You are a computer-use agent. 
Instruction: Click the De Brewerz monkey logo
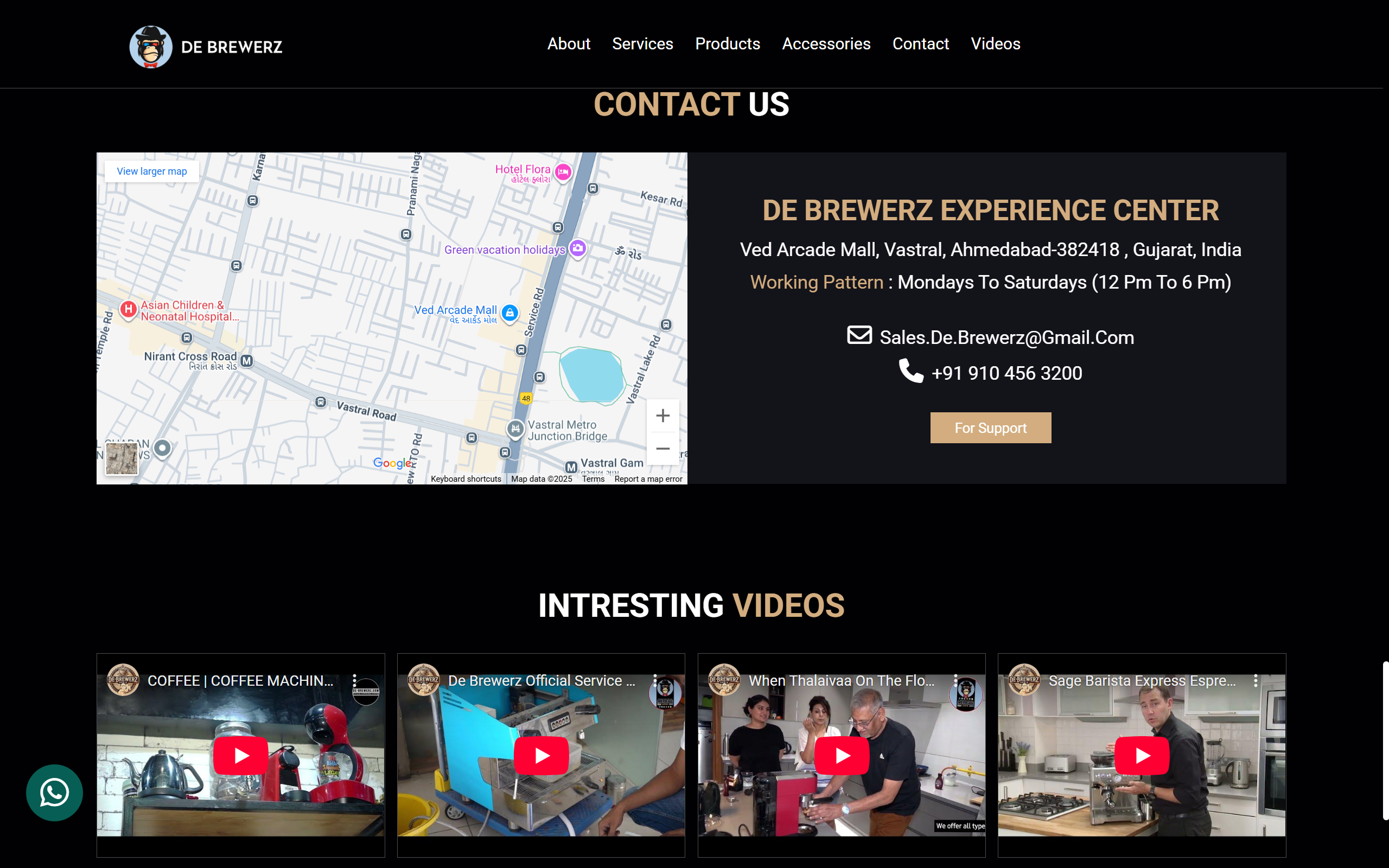[151, 47]
